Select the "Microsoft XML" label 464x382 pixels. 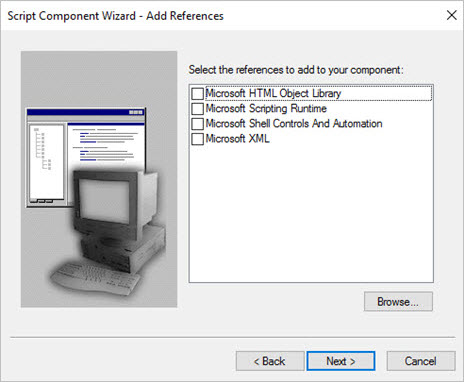(237, 138)
